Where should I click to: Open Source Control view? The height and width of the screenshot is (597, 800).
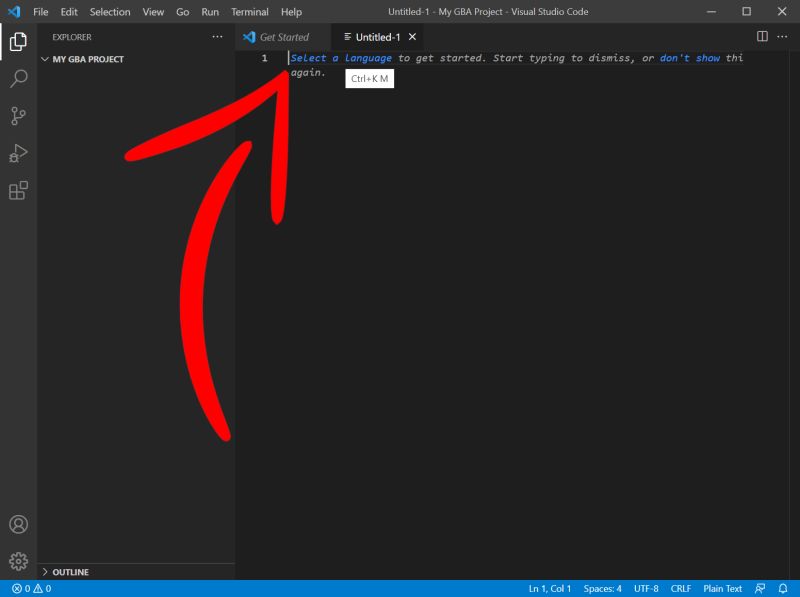[16, 116]
